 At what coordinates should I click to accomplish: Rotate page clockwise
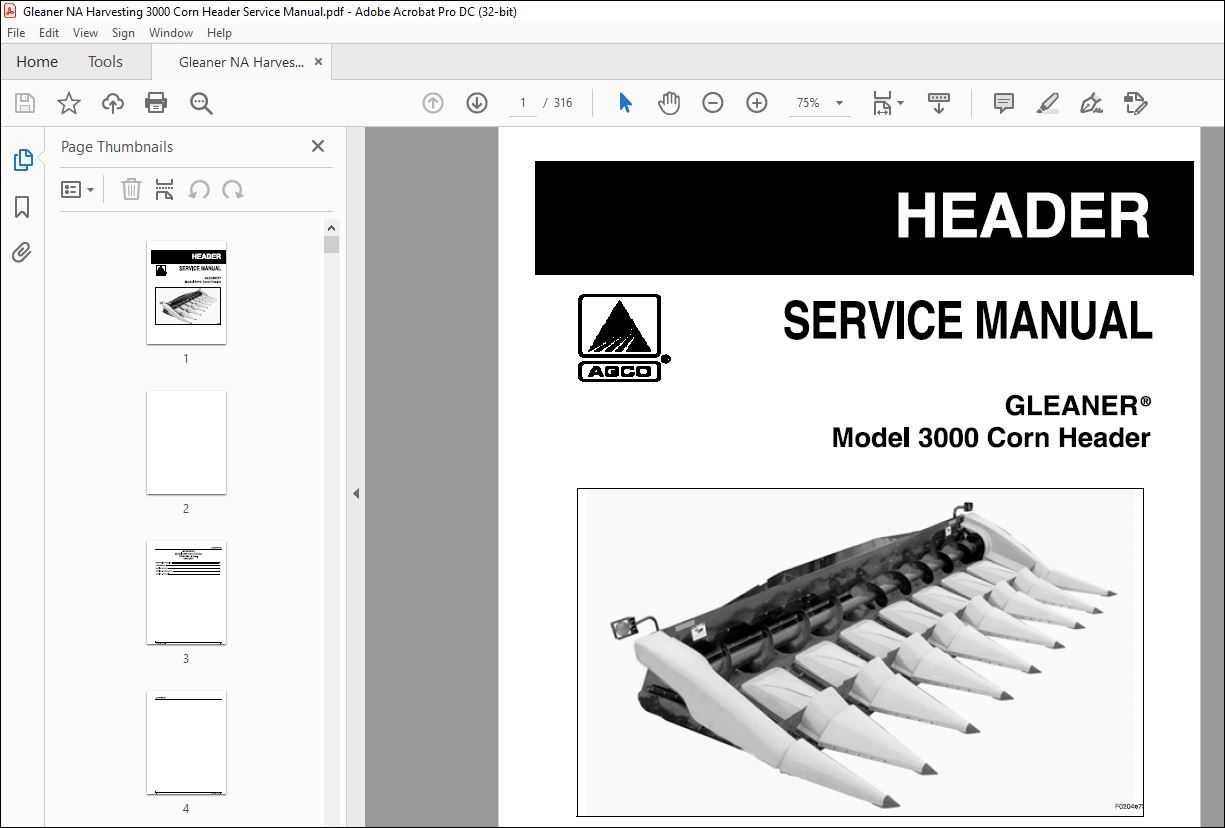click(233, 190)
